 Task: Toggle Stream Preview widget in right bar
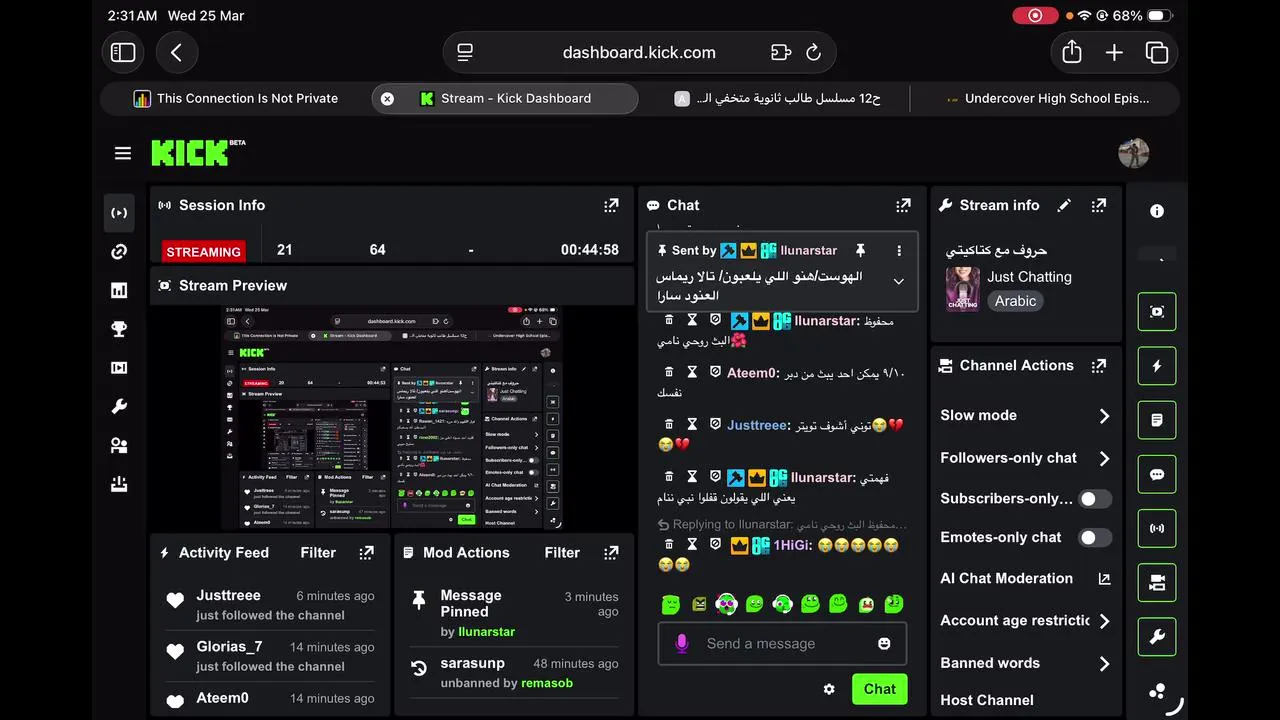tap(1157, 312)
